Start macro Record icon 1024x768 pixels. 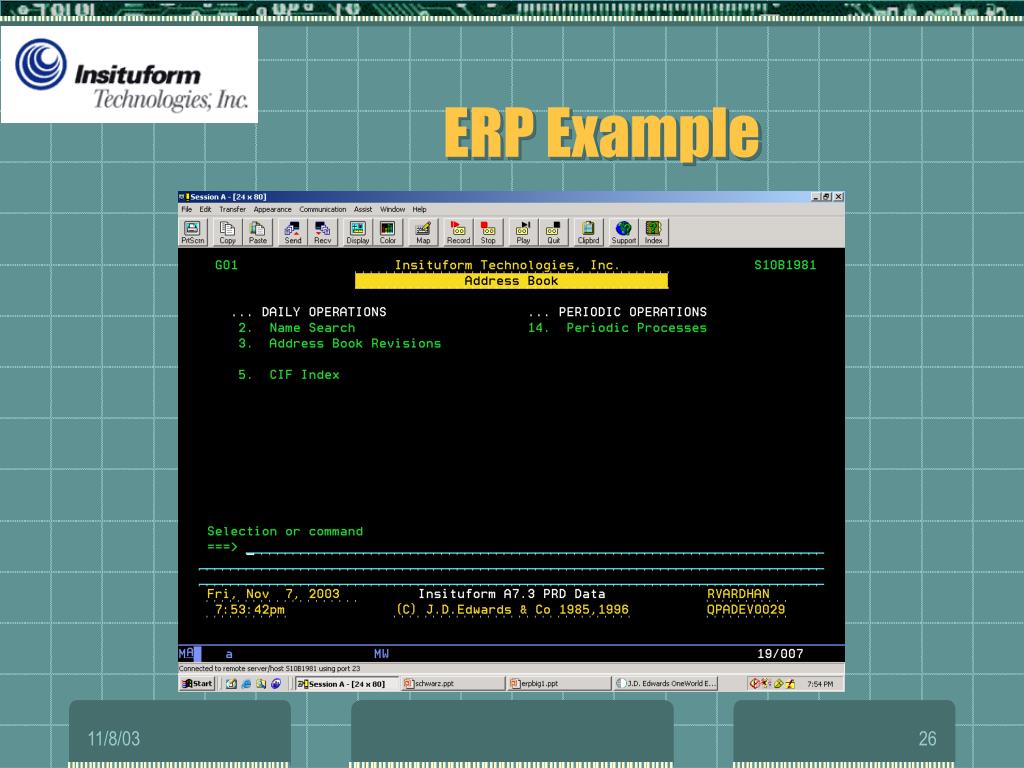click(458, 232)
